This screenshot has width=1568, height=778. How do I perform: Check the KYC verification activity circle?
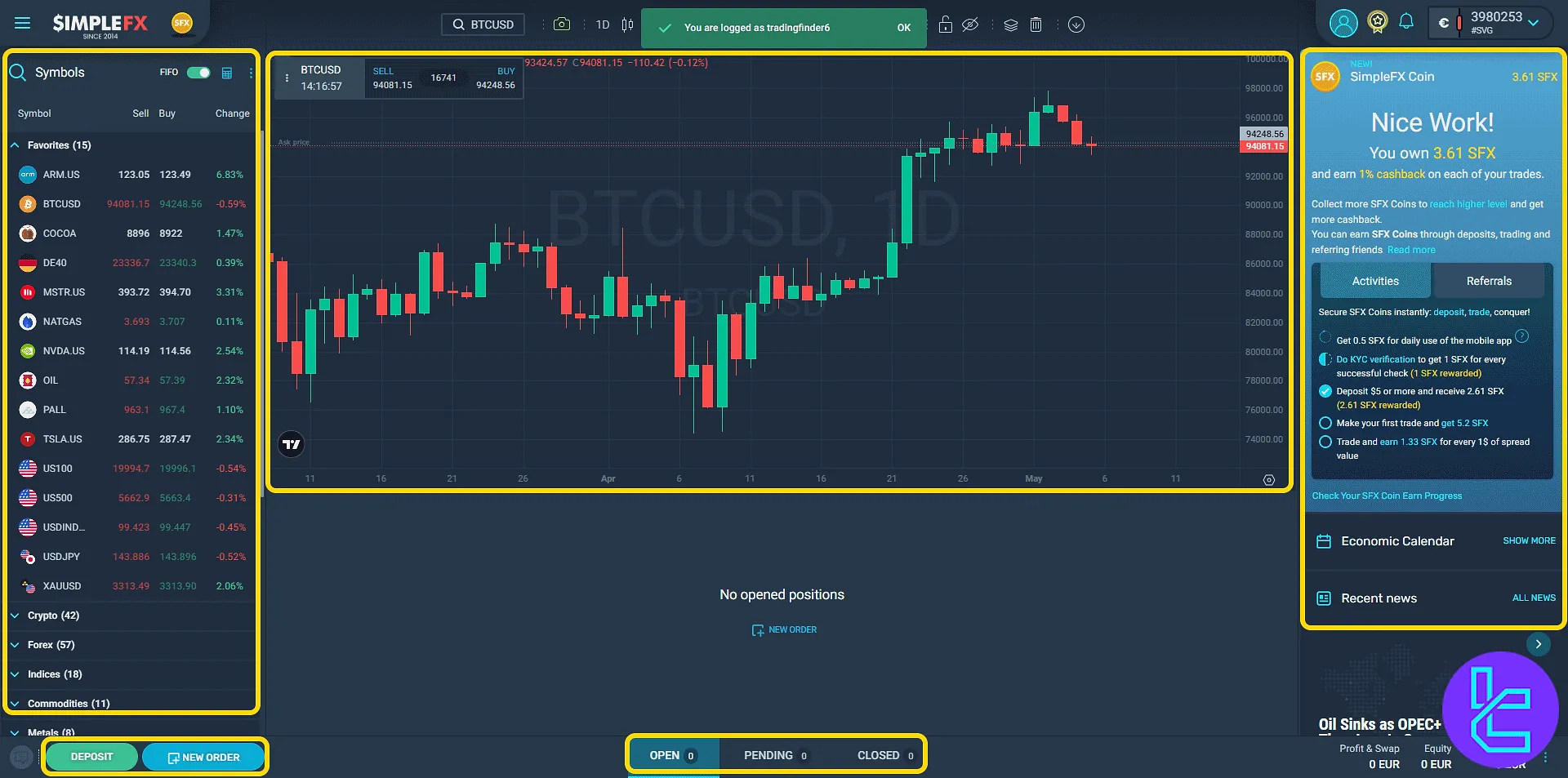(1325, 359)
